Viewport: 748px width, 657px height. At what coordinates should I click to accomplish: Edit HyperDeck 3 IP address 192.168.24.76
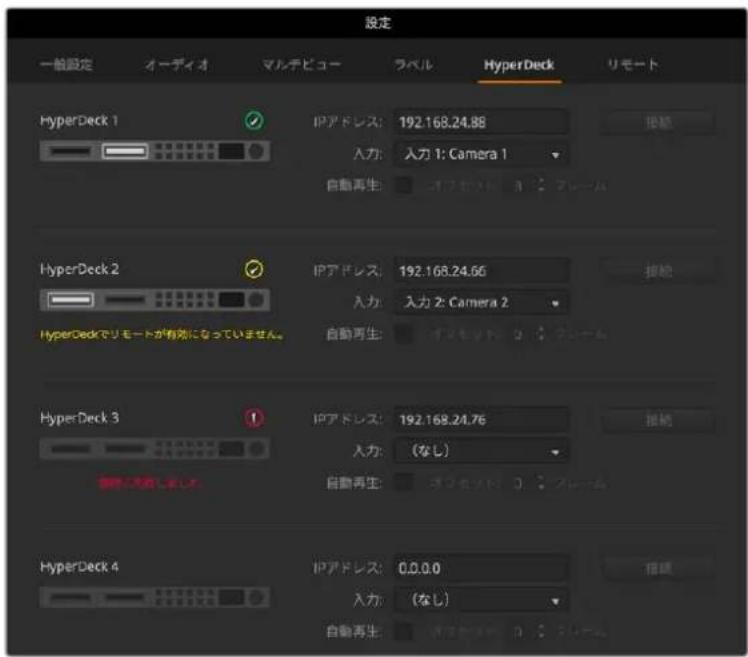click(x=481, y=420)
